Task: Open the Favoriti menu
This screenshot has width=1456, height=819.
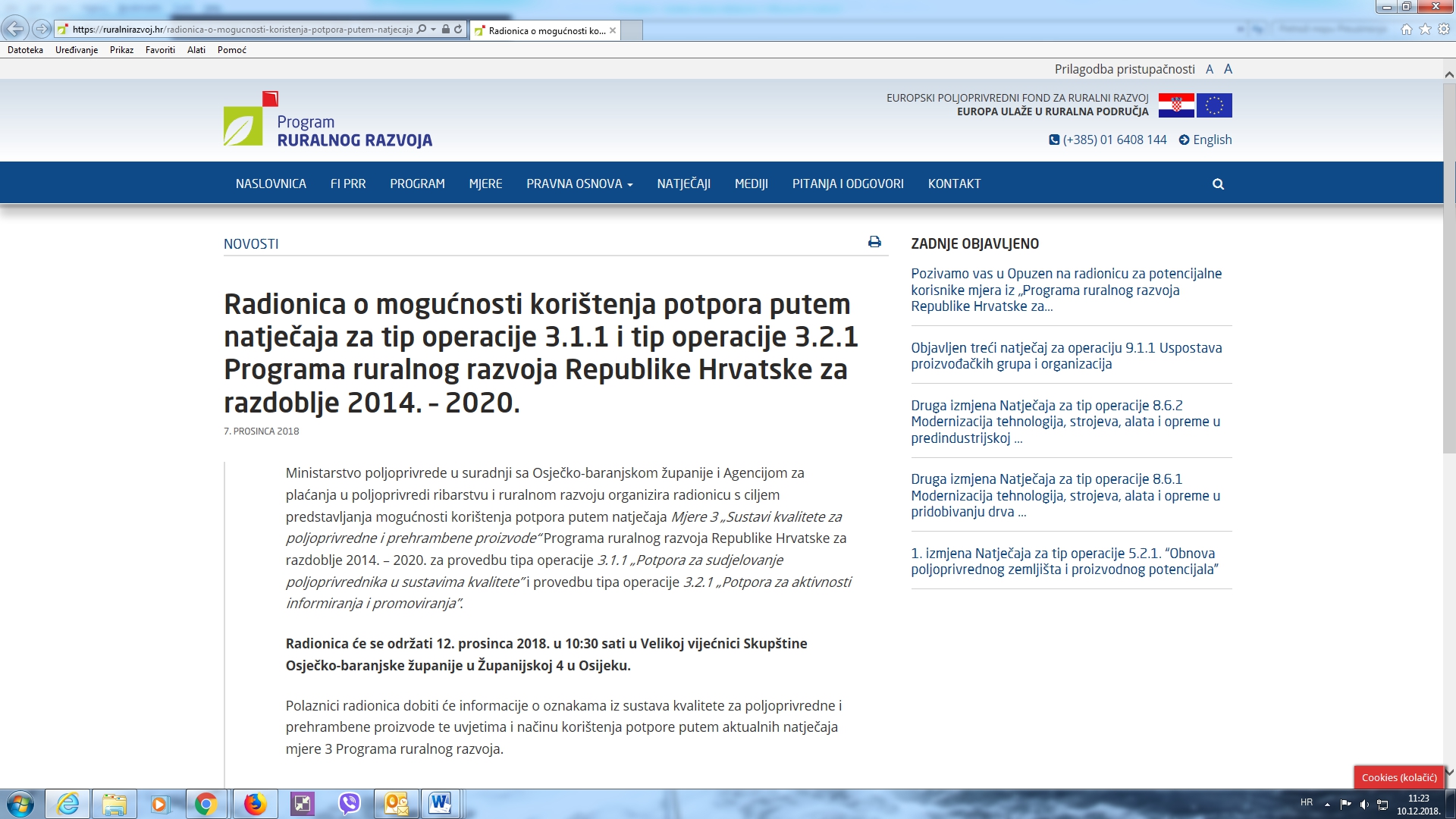Action: click(160, 50)
